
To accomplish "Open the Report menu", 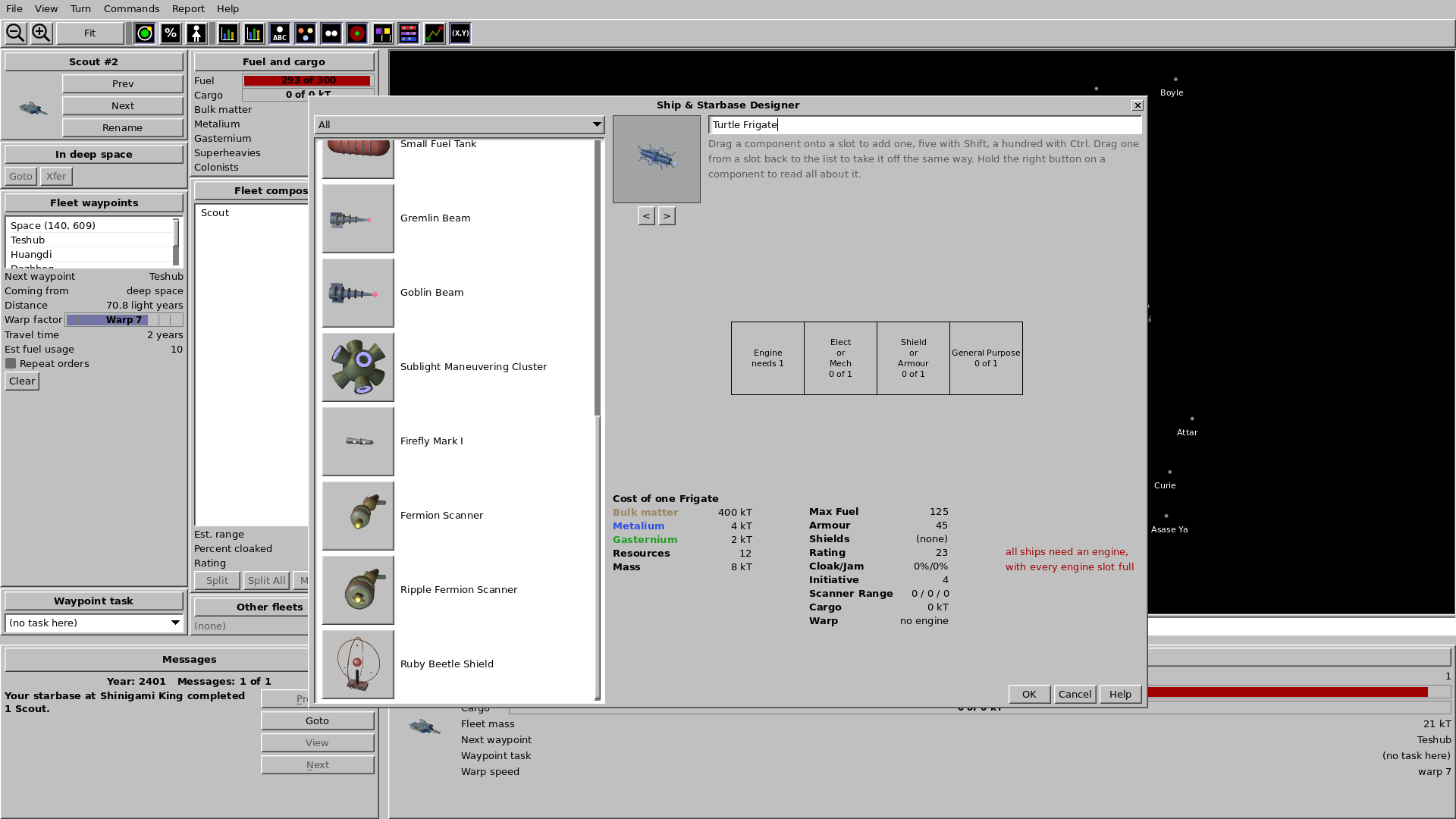I will (188, 9).
